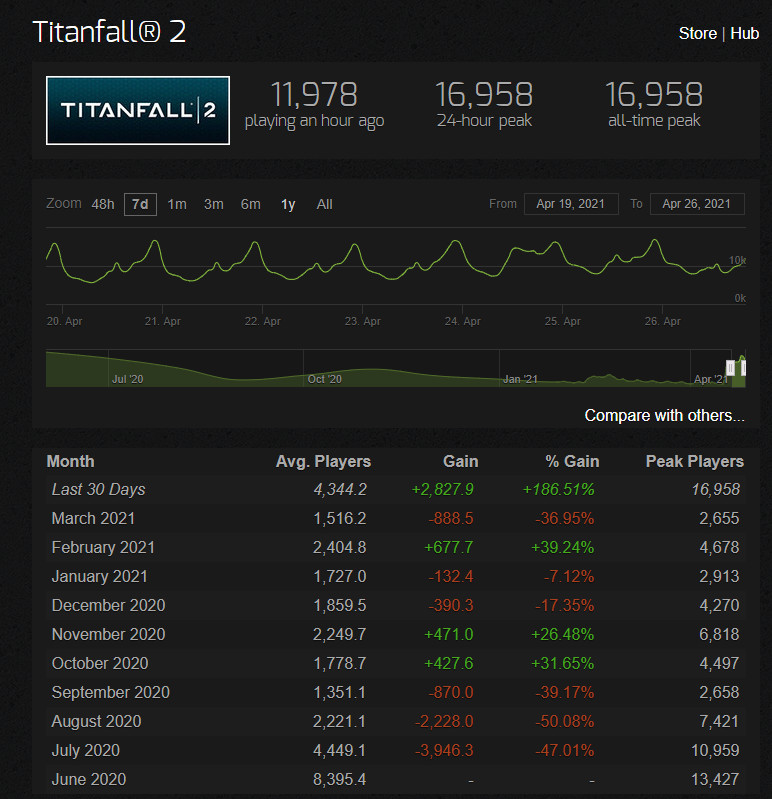Select the January 2021 row label
The height and width of the screenshot is (799, 772).
[99, 576]
